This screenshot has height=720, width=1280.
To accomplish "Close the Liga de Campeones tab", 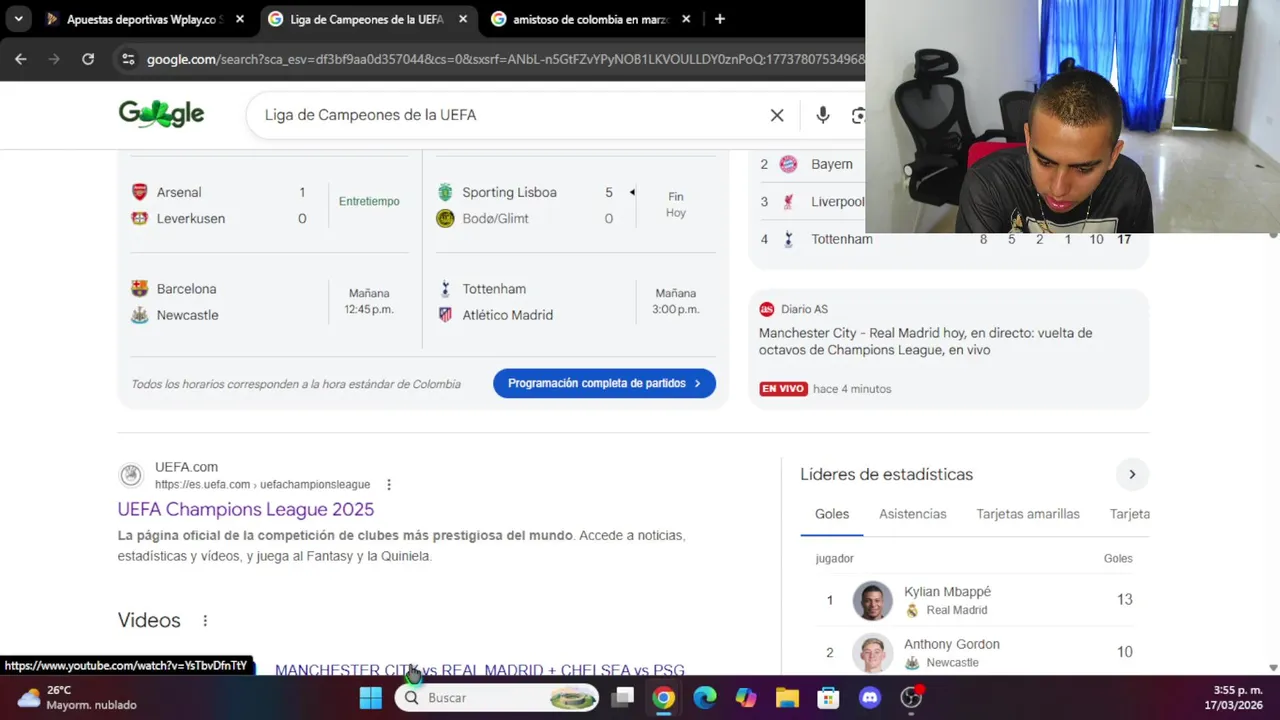I will point(463,19).
